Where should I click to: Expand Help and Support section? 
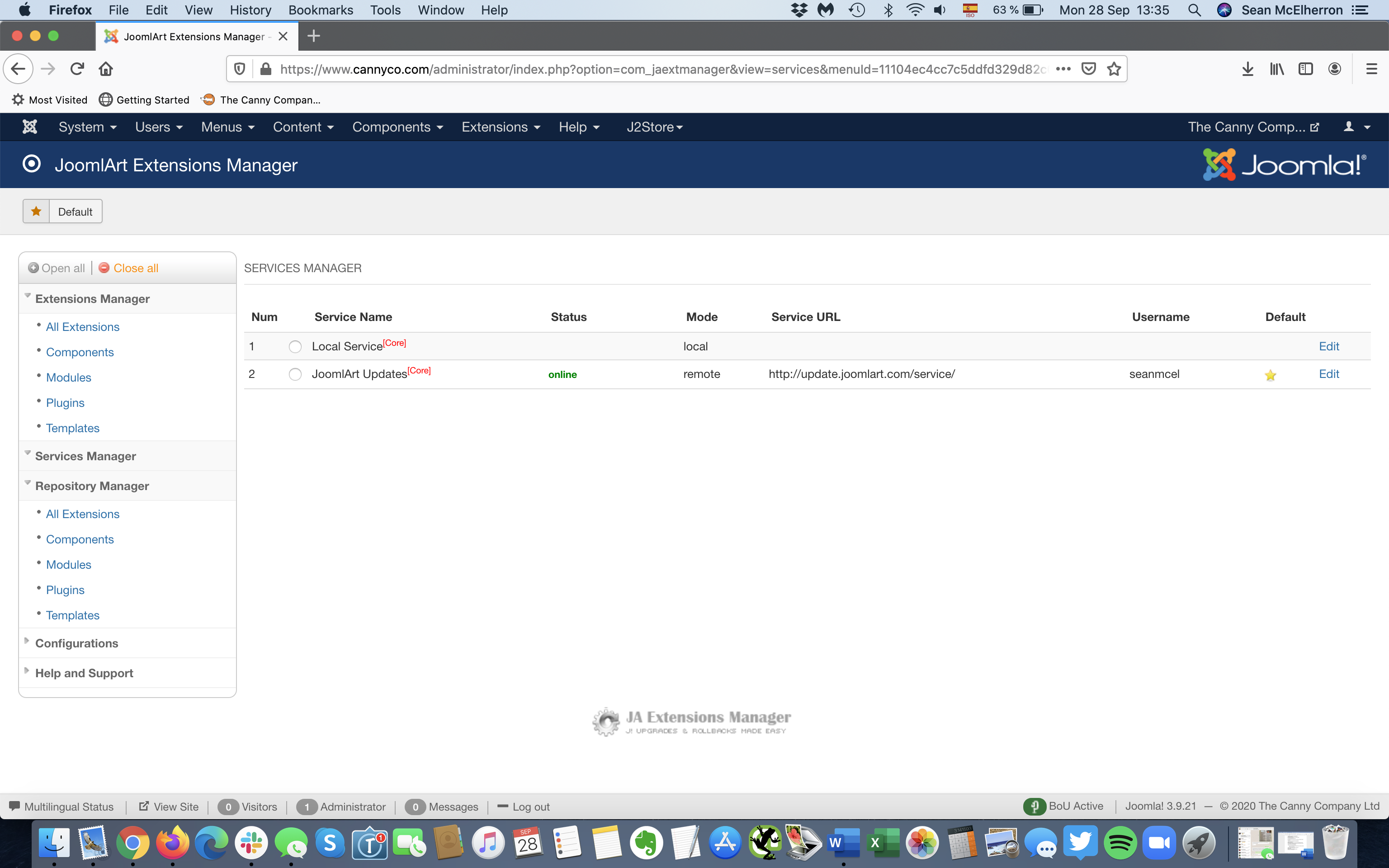pos(84,673)
